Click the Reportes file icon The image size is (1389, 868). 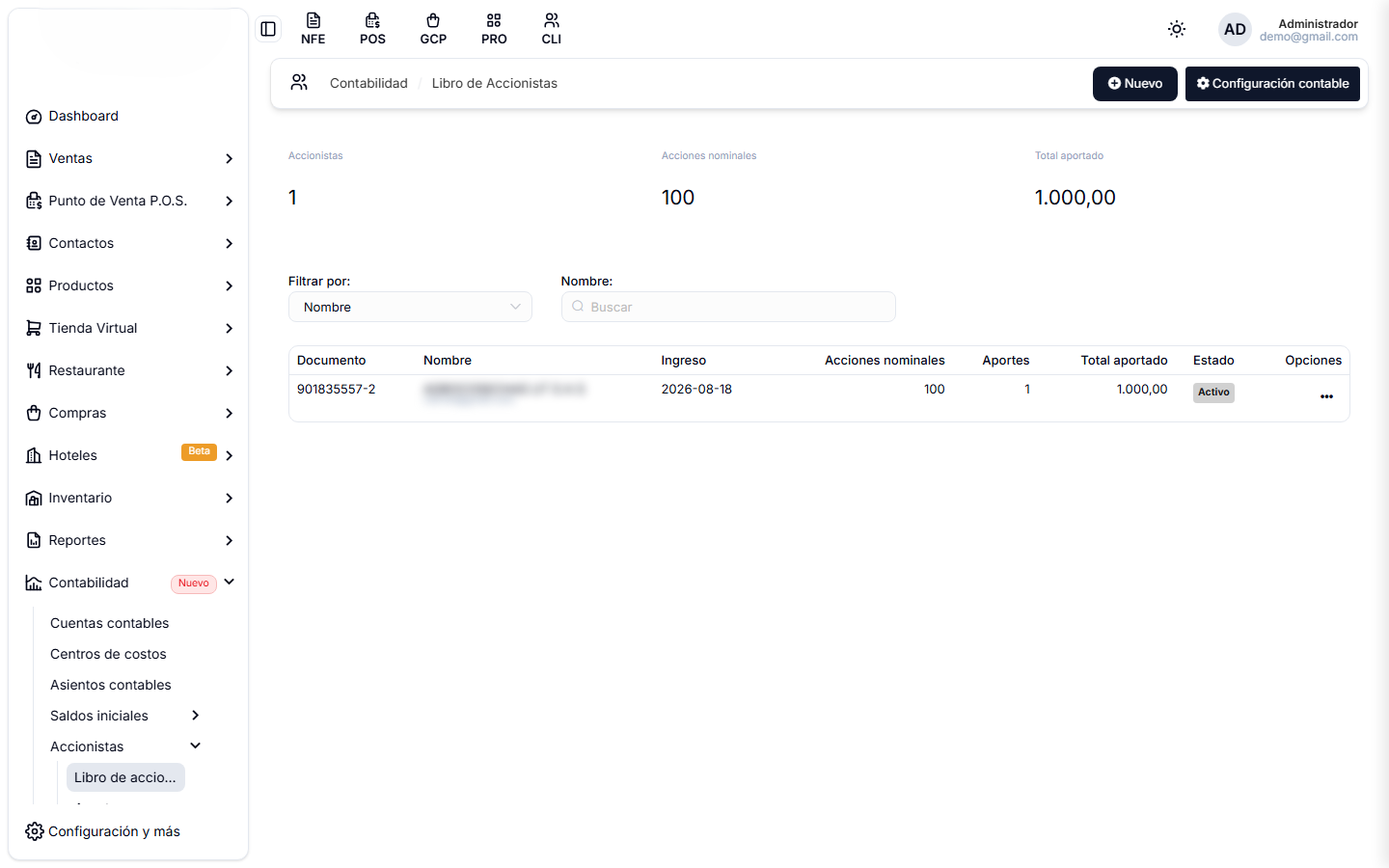[34, 540]
